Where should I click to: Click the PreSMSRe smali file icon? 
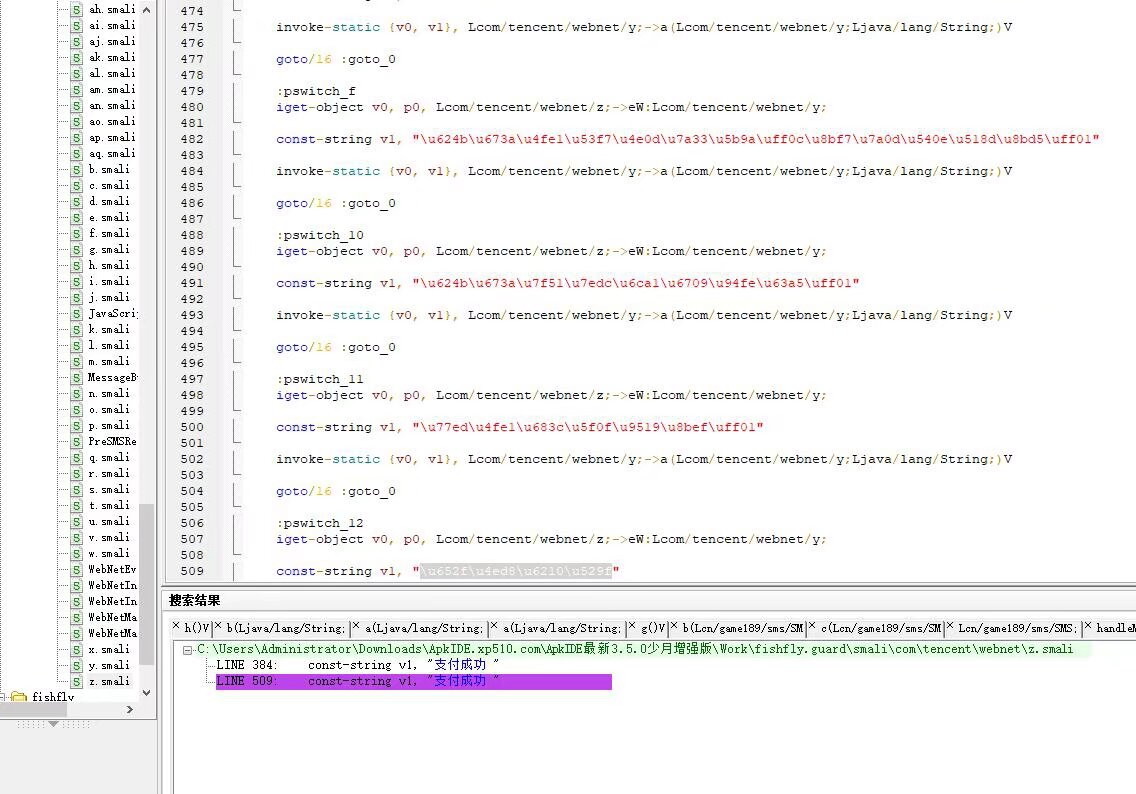click(77, 441)
